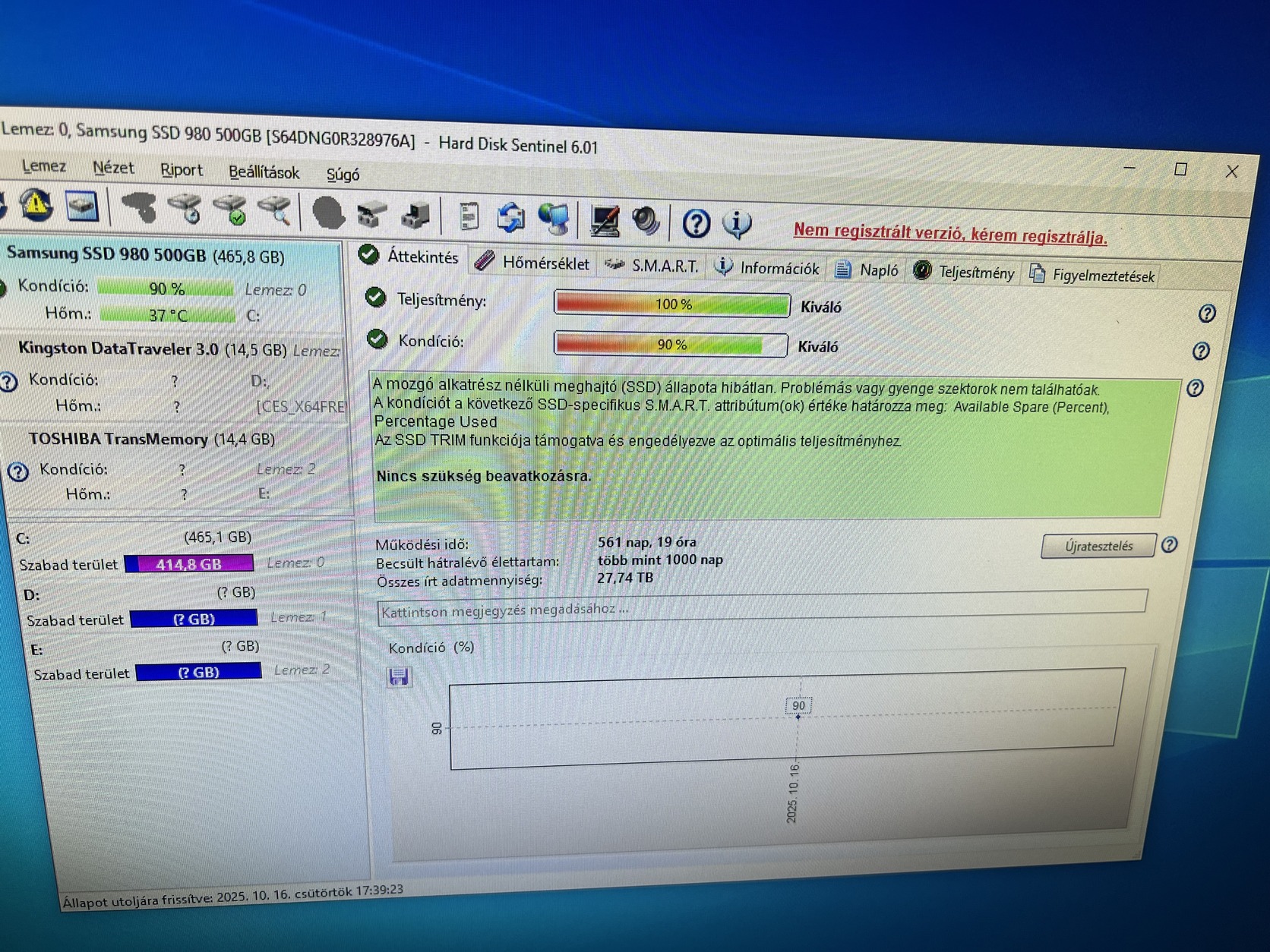Click the 90 data point on the chart

(x=798, y=707)
